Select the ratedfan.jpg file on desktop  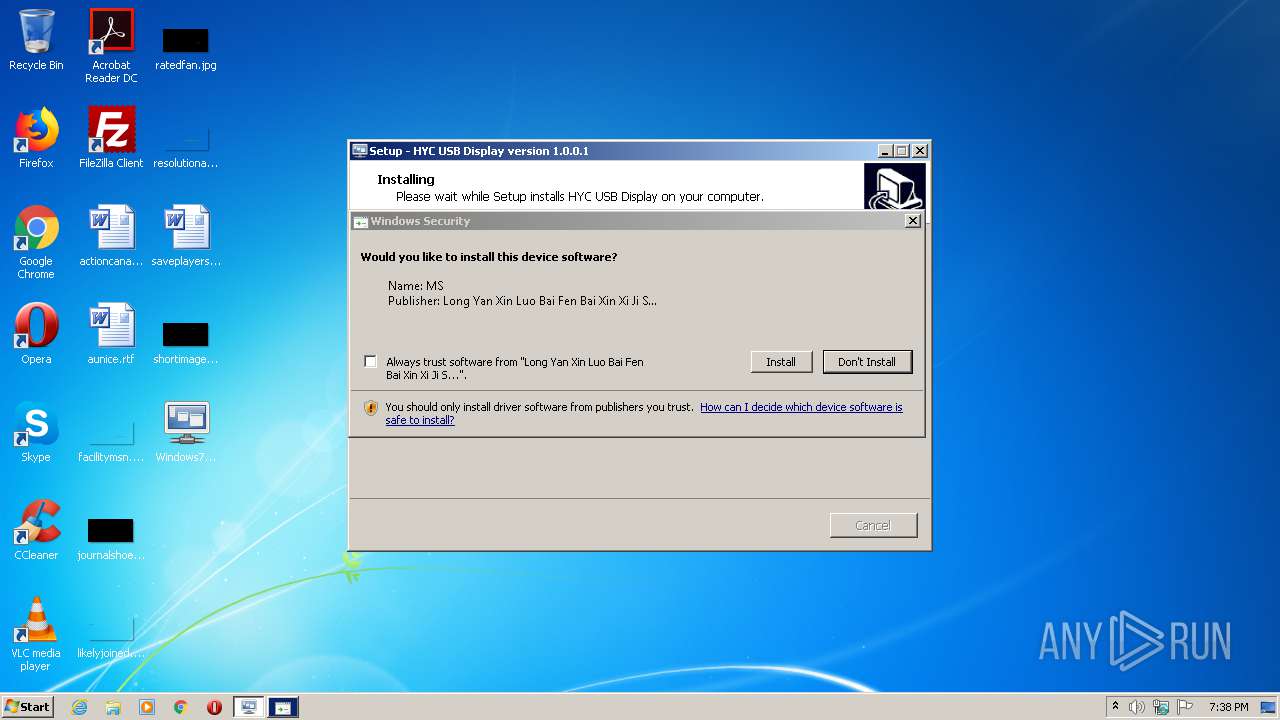(x=186, y=48)
